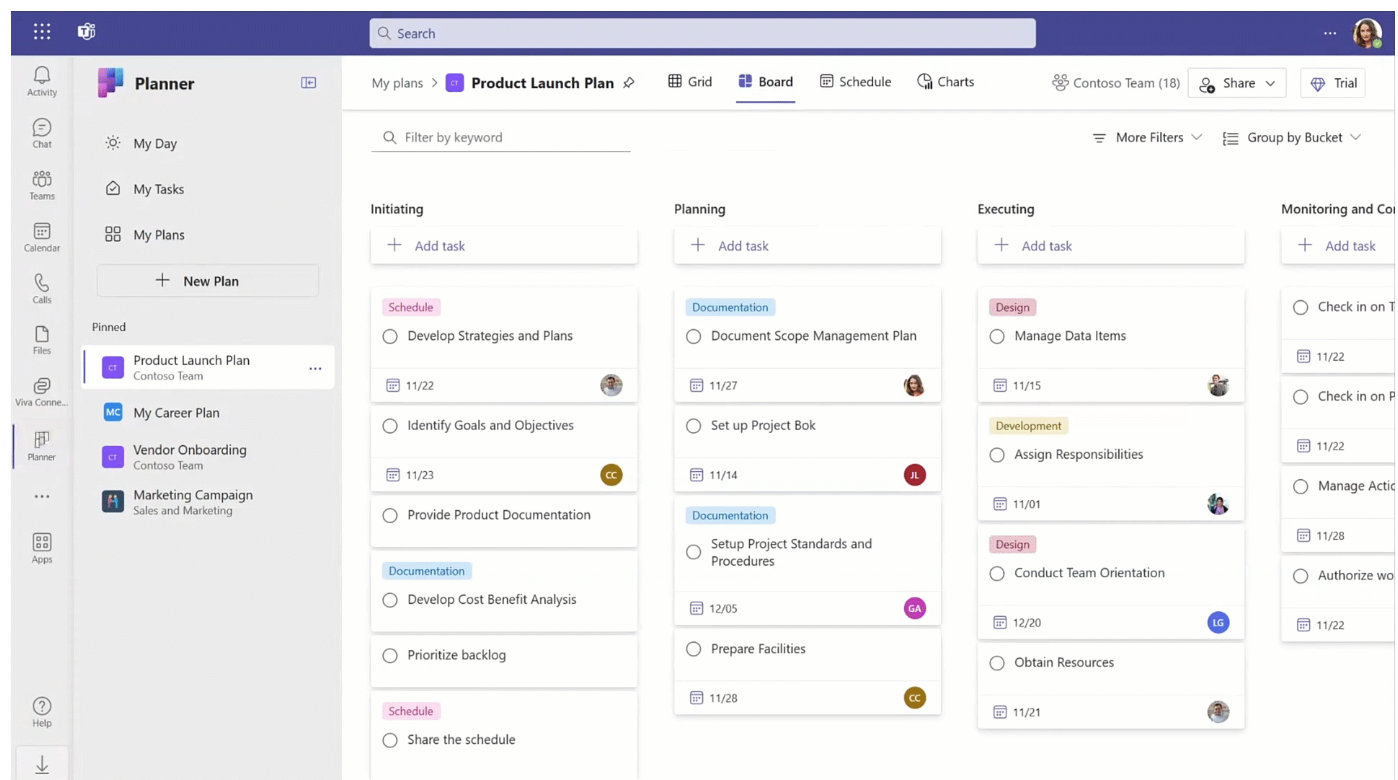
Task: Open the Prepare Facilities task card
Action: (808, 671)
